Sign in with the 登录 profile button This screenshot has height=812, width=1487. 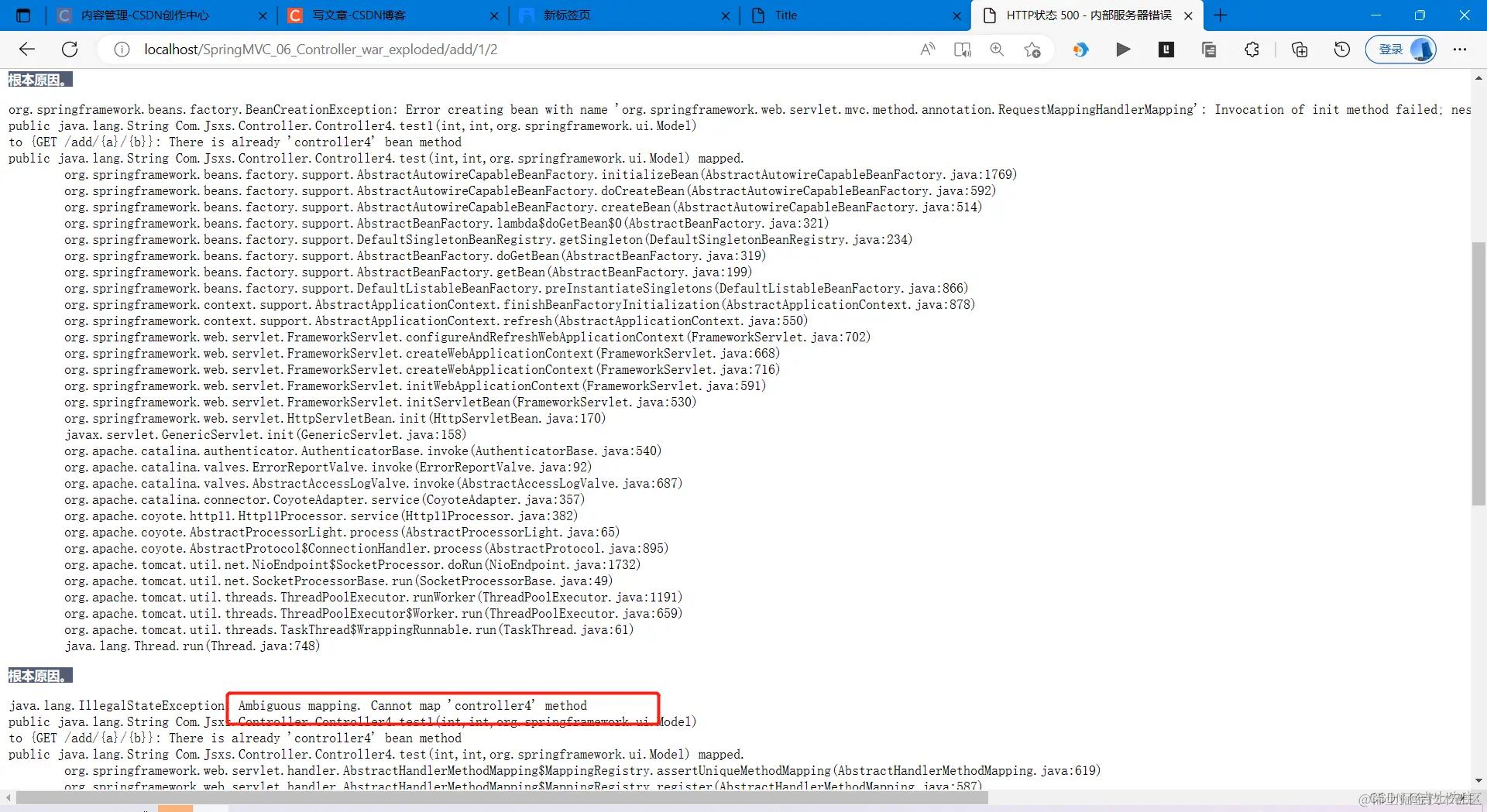coord(1400,50)
